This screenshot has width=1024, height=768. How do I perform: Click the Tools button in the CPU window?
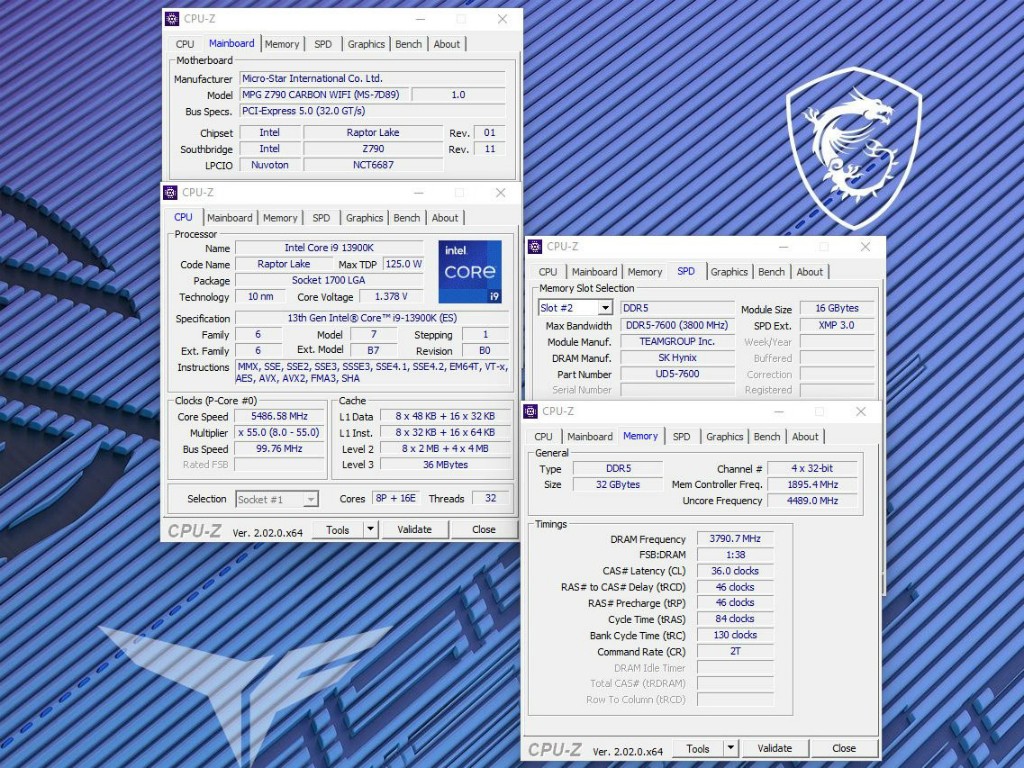pyautogui.click(x=338, y=530)
